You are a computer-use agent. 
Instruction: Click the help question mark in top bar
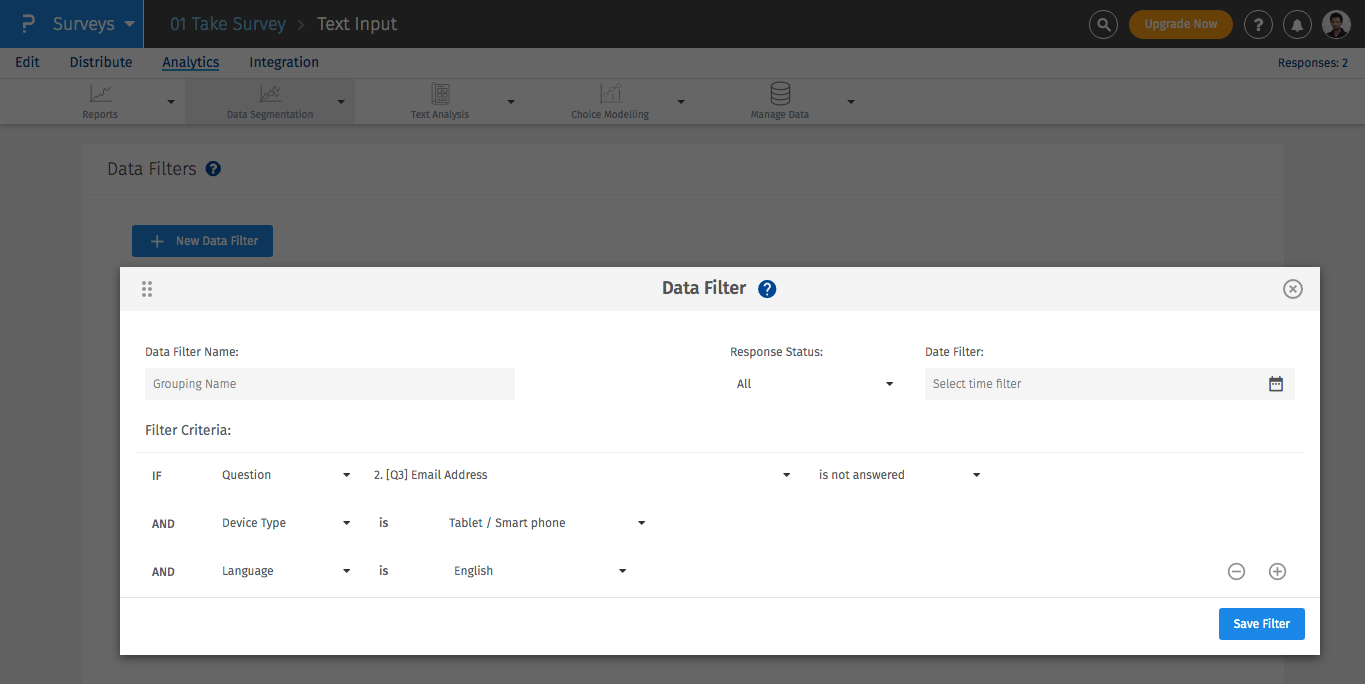1258,24
